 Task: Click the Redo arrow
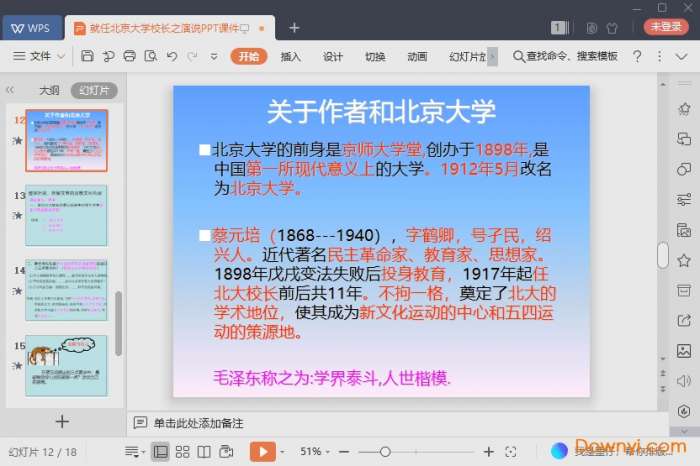pos(192,56)
